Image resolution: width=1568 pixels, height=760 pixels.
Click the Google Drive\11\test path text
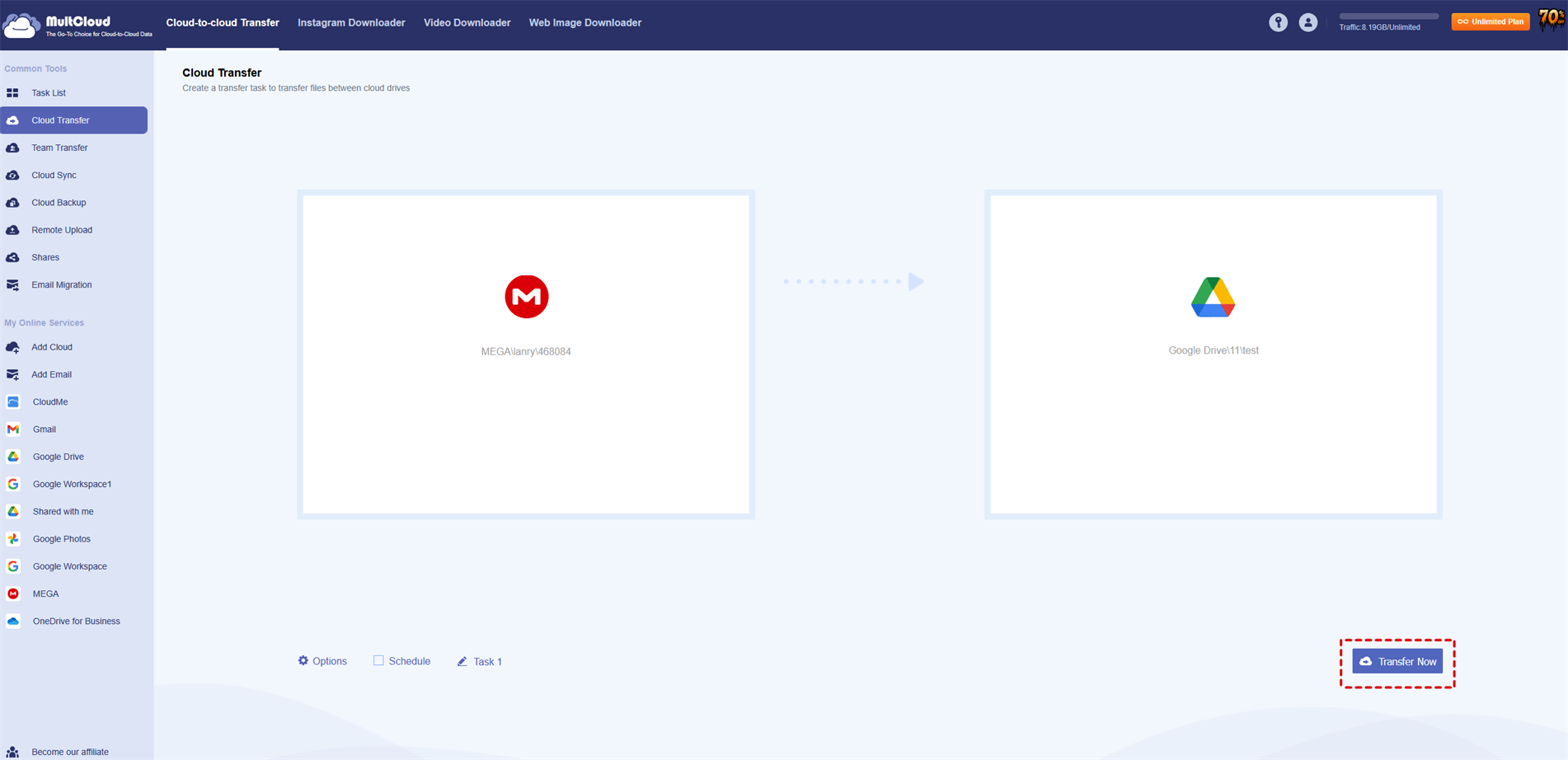[x=1214, y=350]
